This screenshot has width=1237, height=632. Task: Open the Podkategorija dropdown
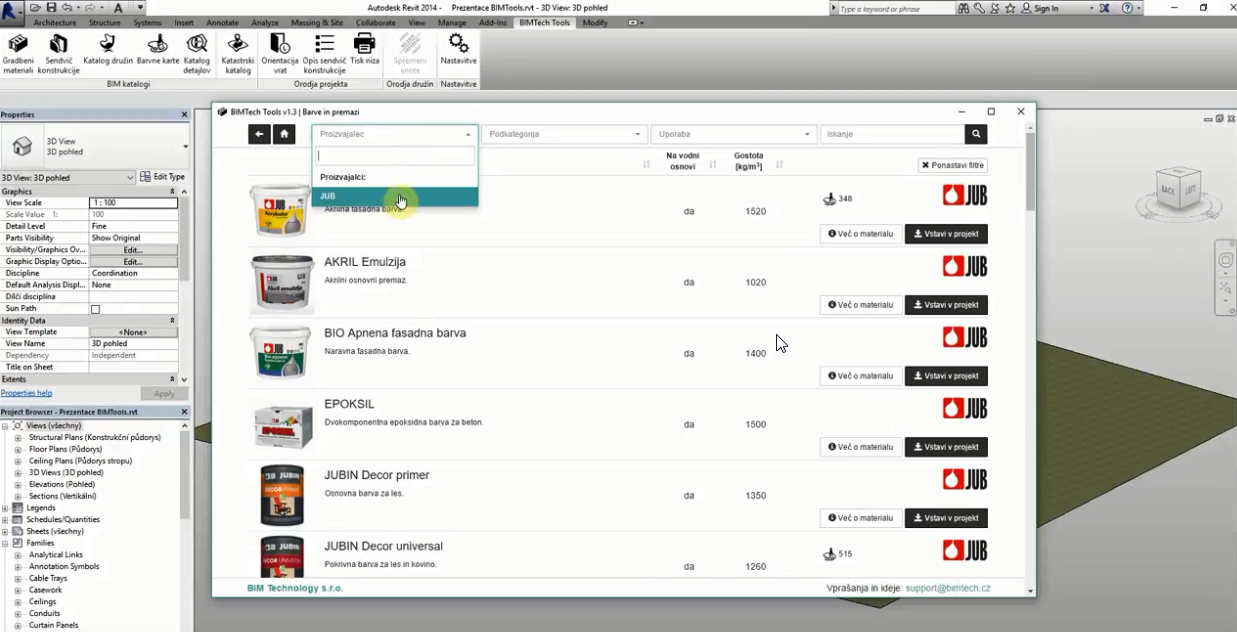click(x=564, y=134)
